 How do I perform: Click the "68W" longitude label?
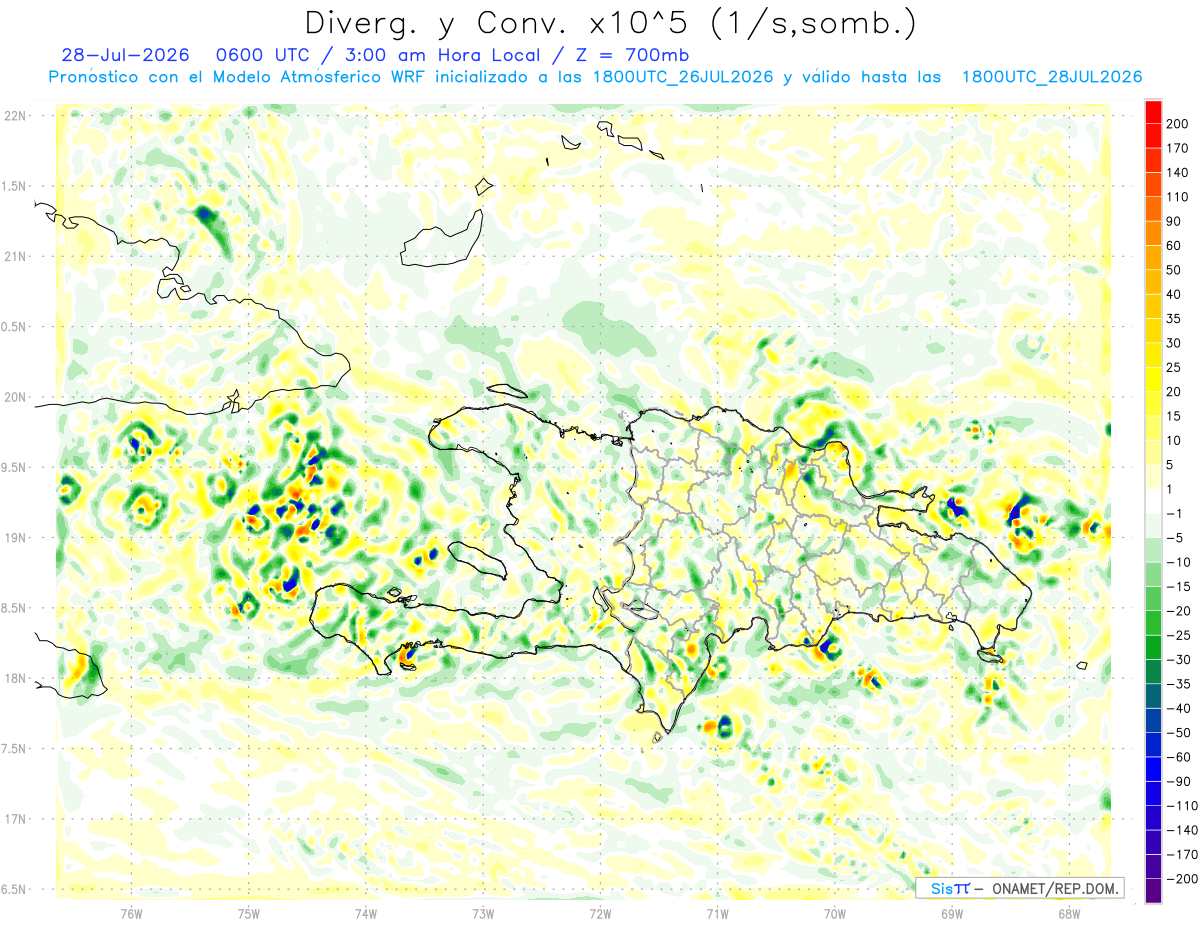1068,914
